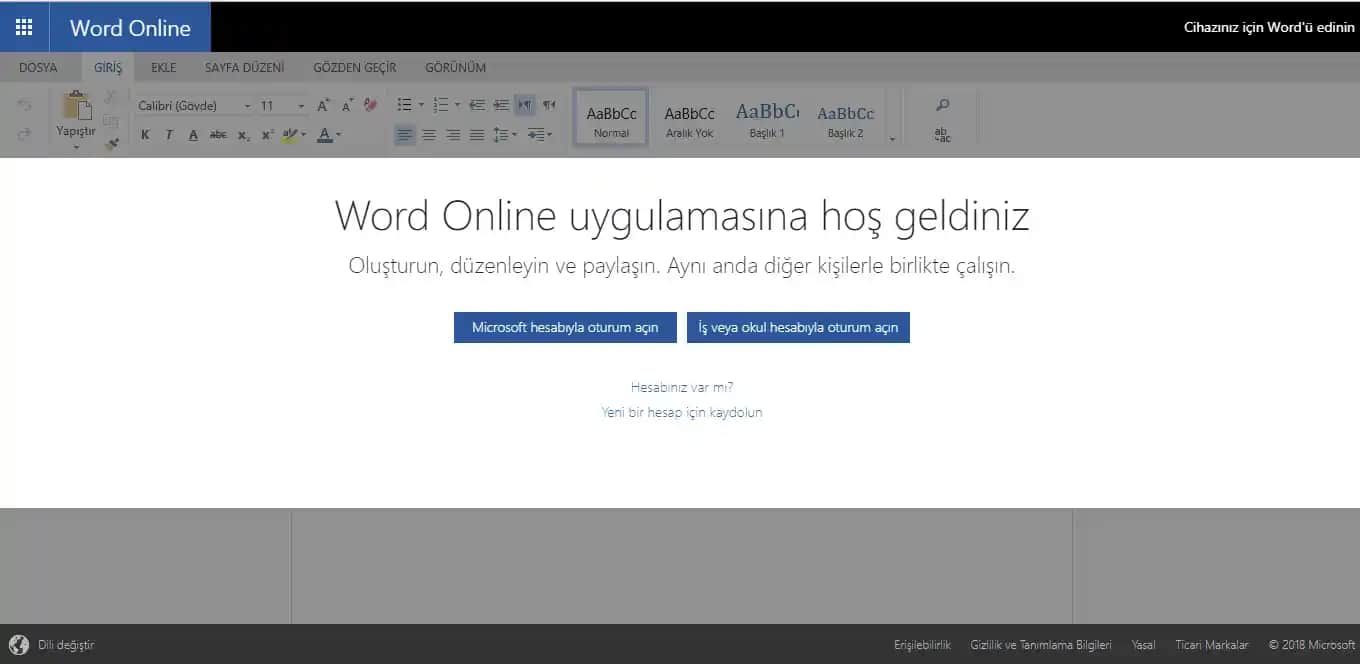Set center text alignment
Screen dimensions: 1360x664
[428, 134]
